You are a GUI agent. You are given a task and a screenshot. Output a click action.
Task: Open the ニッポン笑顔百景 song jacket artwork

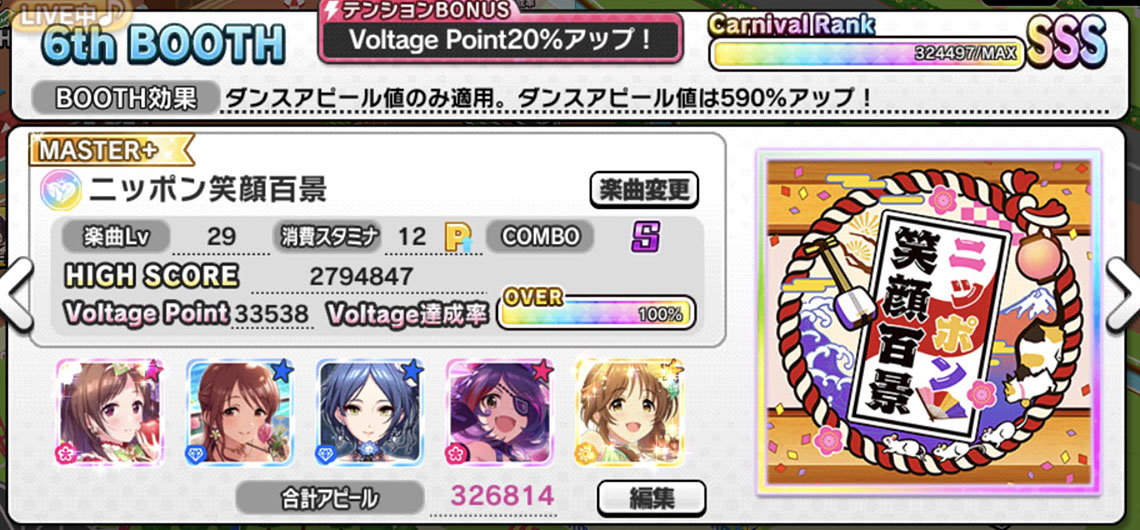tap(928, 322)
